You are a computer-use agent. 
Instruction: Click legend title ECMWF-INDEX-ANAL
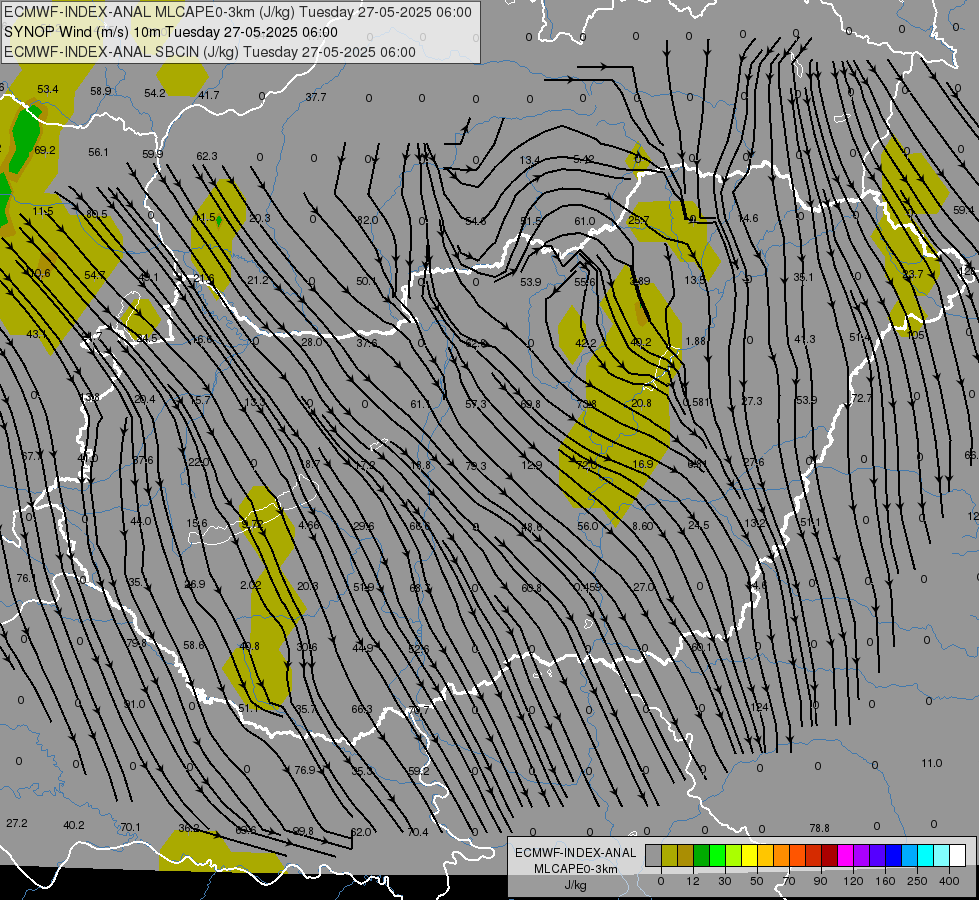(575, 853)
